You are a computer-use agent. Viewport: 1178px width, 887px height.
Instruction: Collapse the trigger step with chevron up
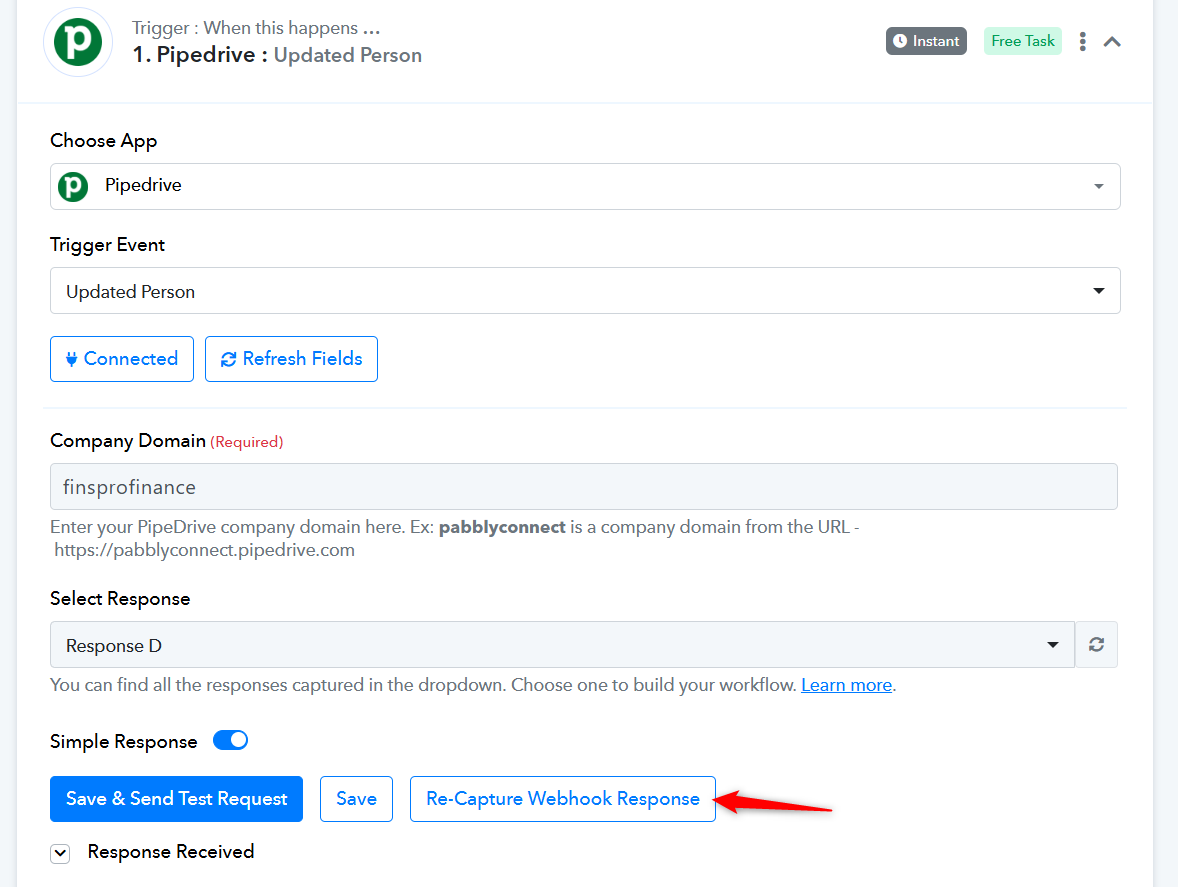1112,42
